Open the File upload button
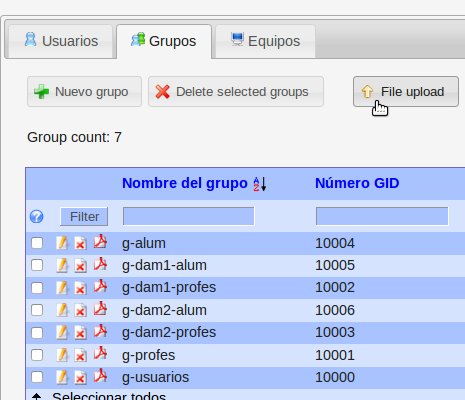This screenshot has height=400, width=465. click(406, 92)
